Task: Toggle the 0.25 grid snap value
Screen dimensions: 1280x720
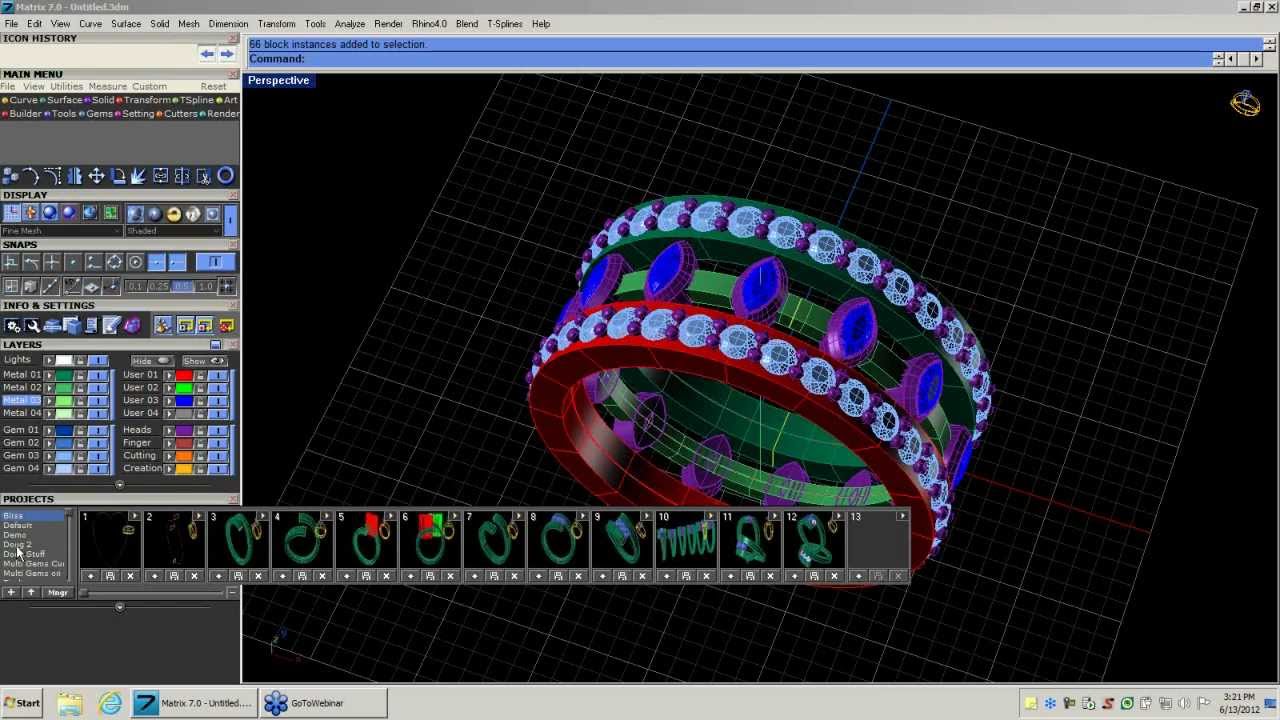Action: coord(159,286)
